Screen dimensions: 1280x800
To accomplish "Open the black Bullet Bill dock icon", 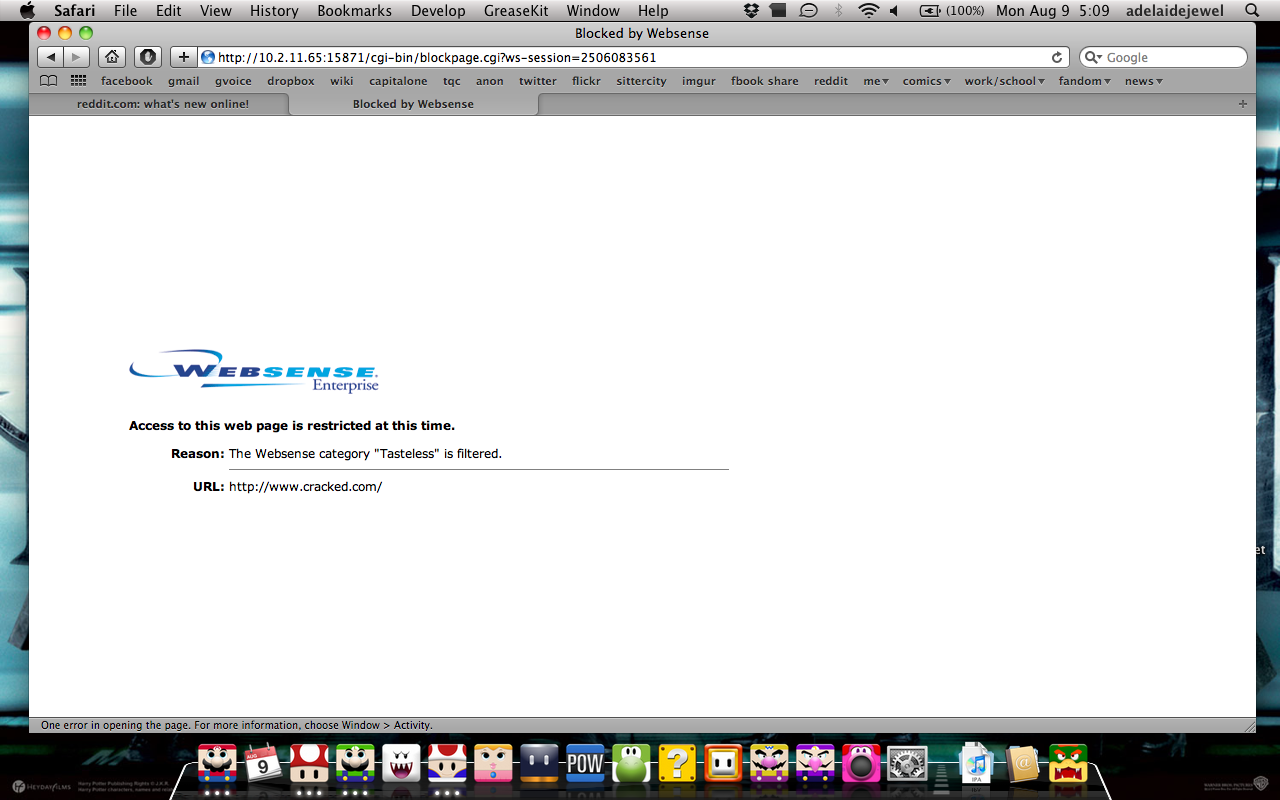I will tap(539, 764).
